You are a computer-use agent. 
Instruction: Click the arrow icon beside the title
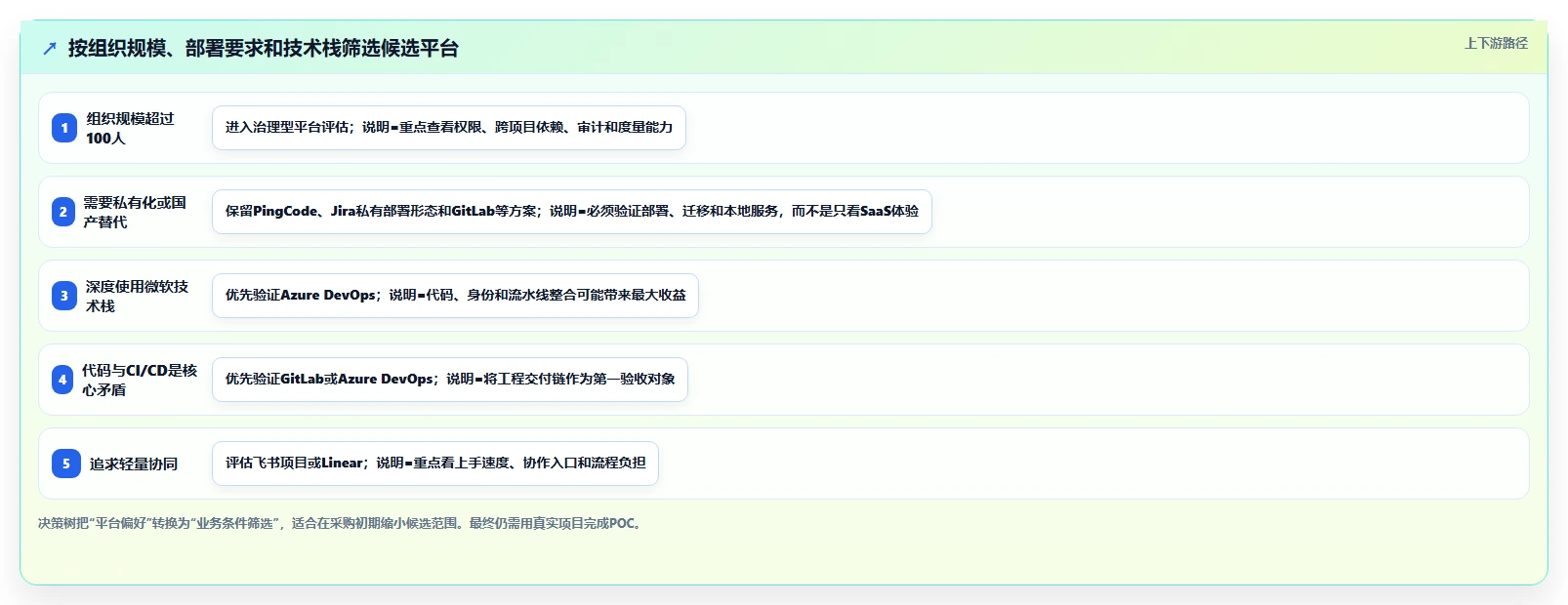[50, 48]
